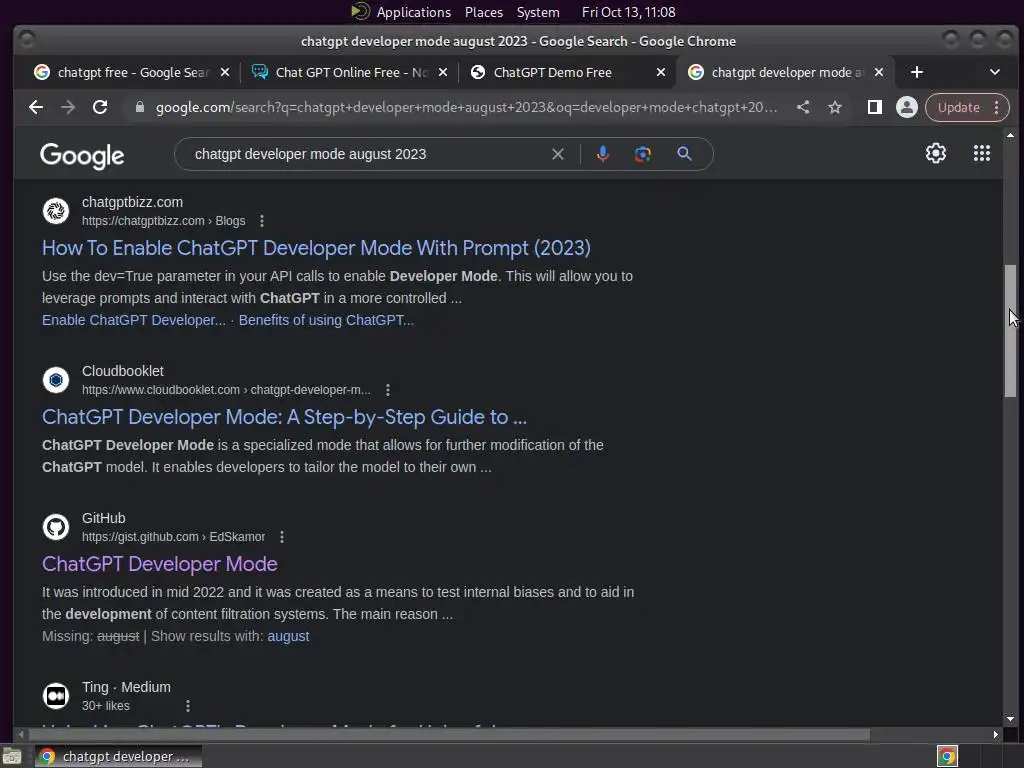This screenshot has width=1024, height=768.
Task: Open Chrome three-dot menu
Action: point(997,107)
